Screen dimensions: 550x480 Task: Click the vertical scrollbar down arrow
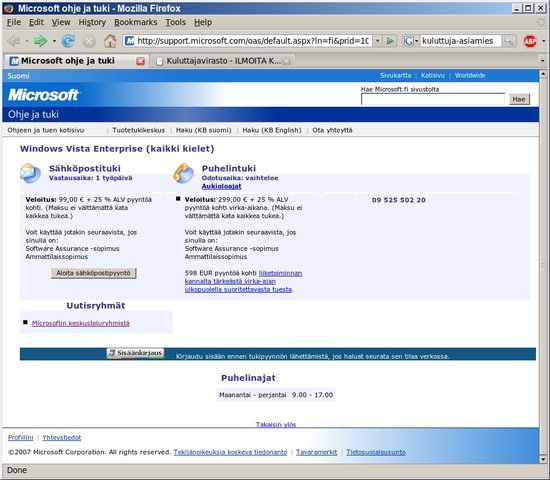pos(543,459)
